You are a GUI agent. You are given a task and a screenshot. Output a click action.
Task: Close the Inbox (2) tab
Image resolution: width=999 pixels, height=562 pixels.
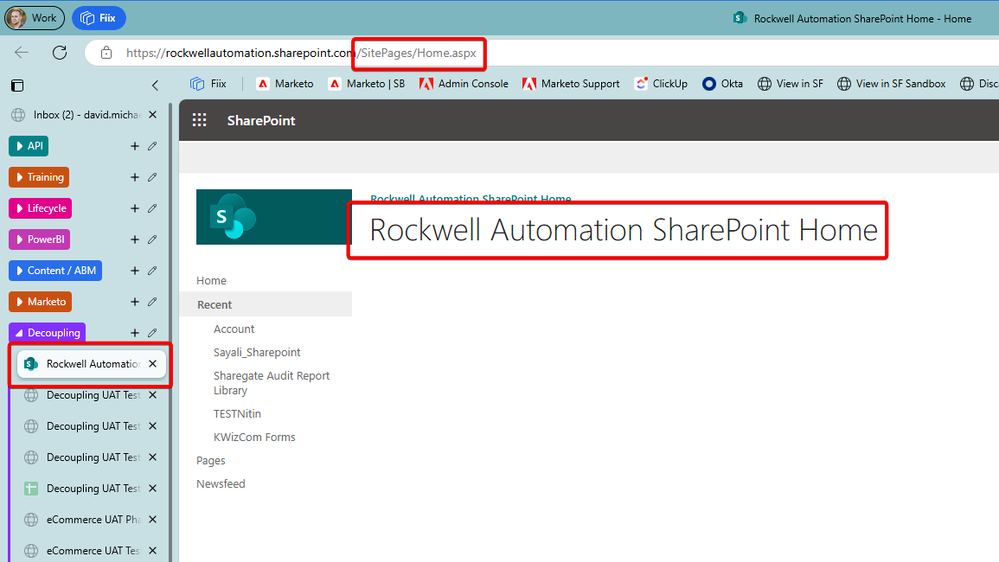[153, 115]
